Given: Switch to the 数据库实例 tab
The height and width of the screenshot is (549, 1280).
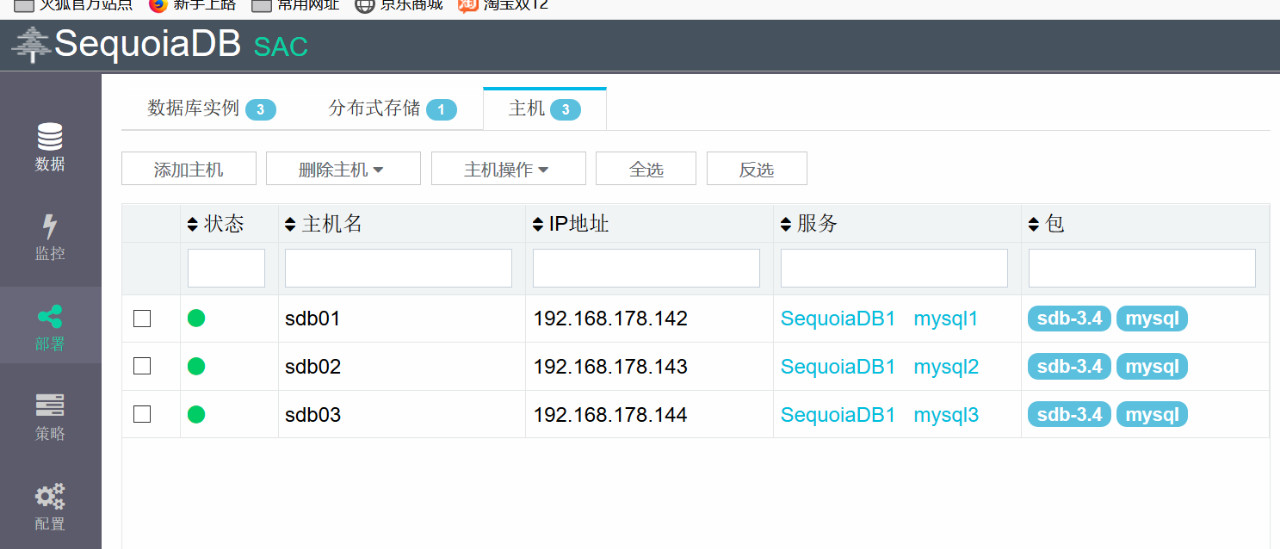Looking at the screenshot, I should [212, 109].
